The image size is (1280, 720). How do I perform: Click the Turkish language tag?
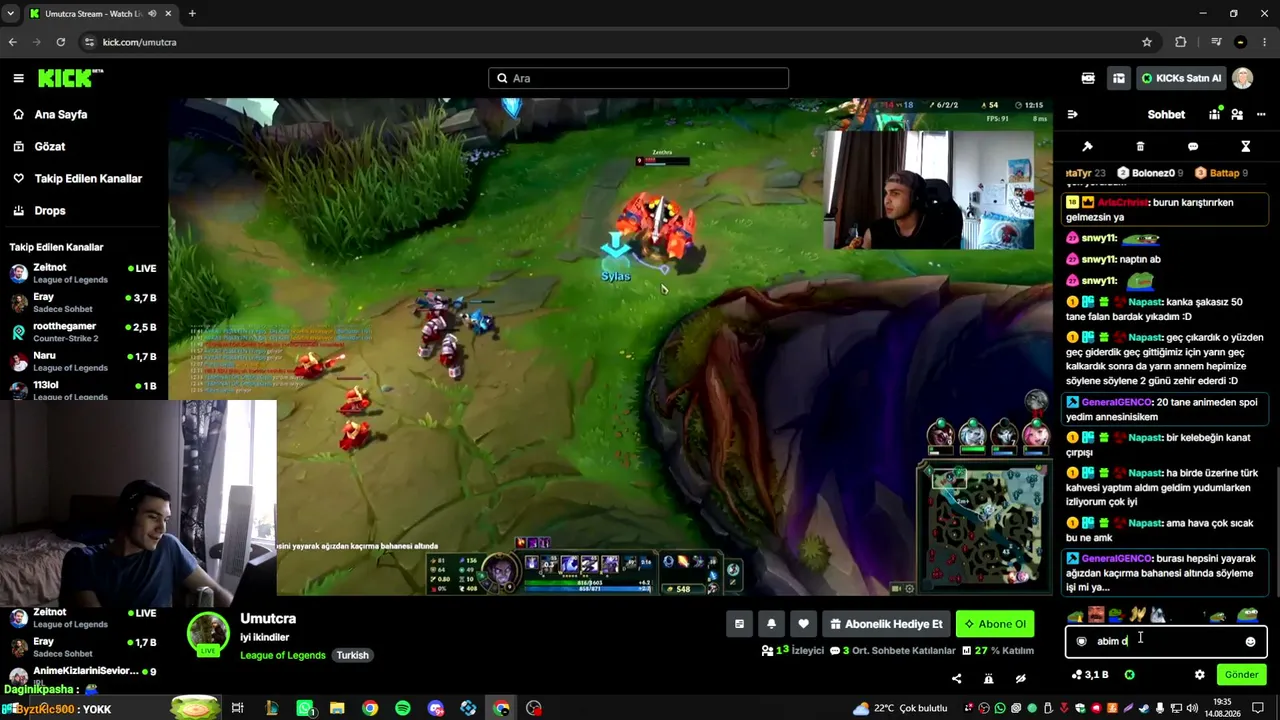coord(352,655)
